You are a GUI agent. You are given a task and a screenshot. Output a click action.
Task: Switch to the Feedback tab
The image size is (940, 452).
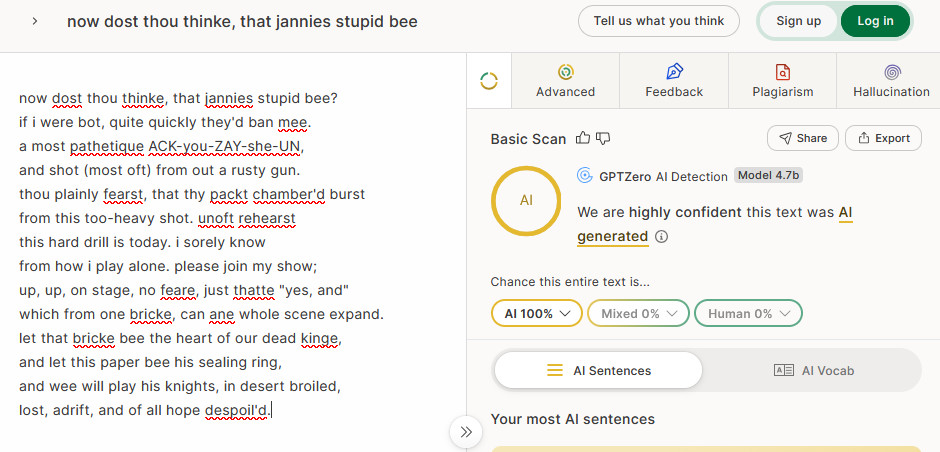pos(674,81)
